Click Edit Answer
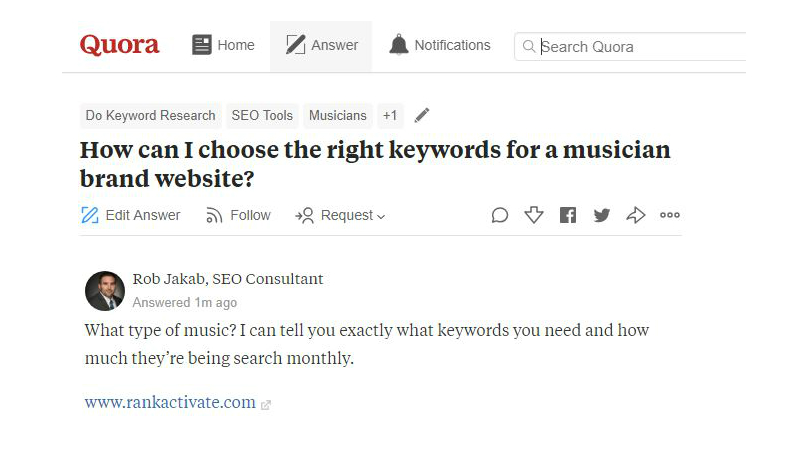 pyautogui.click(x=131, y=215)
